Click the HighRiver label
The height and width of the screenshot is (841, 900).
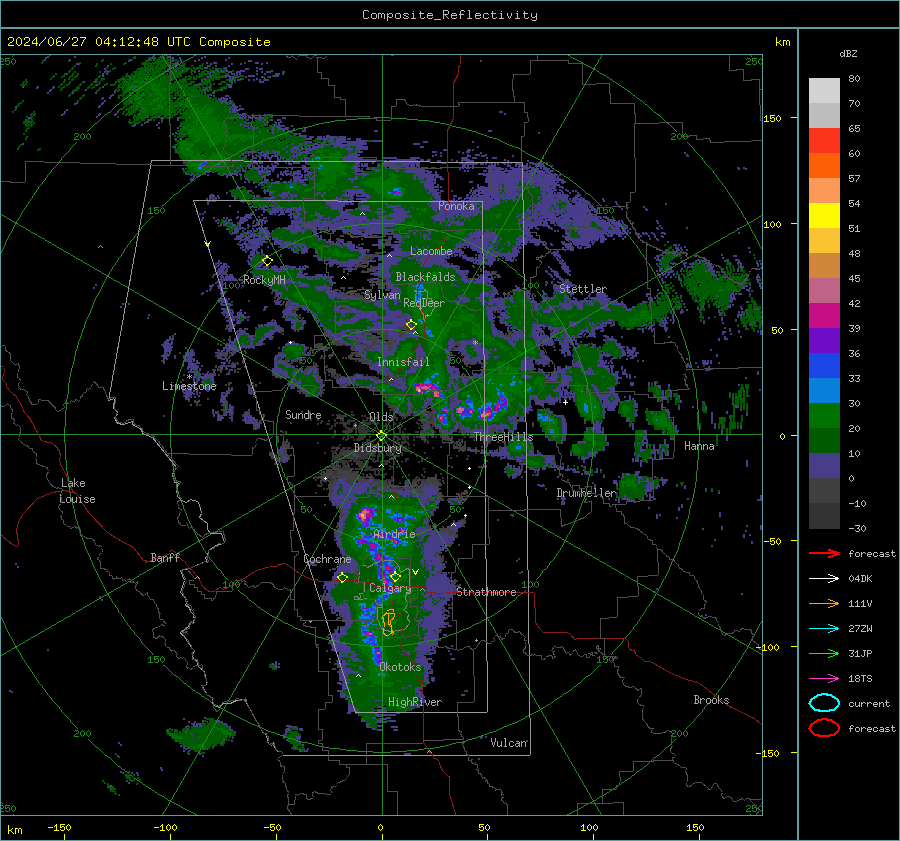pyautogui.click(x=415, y=702)
